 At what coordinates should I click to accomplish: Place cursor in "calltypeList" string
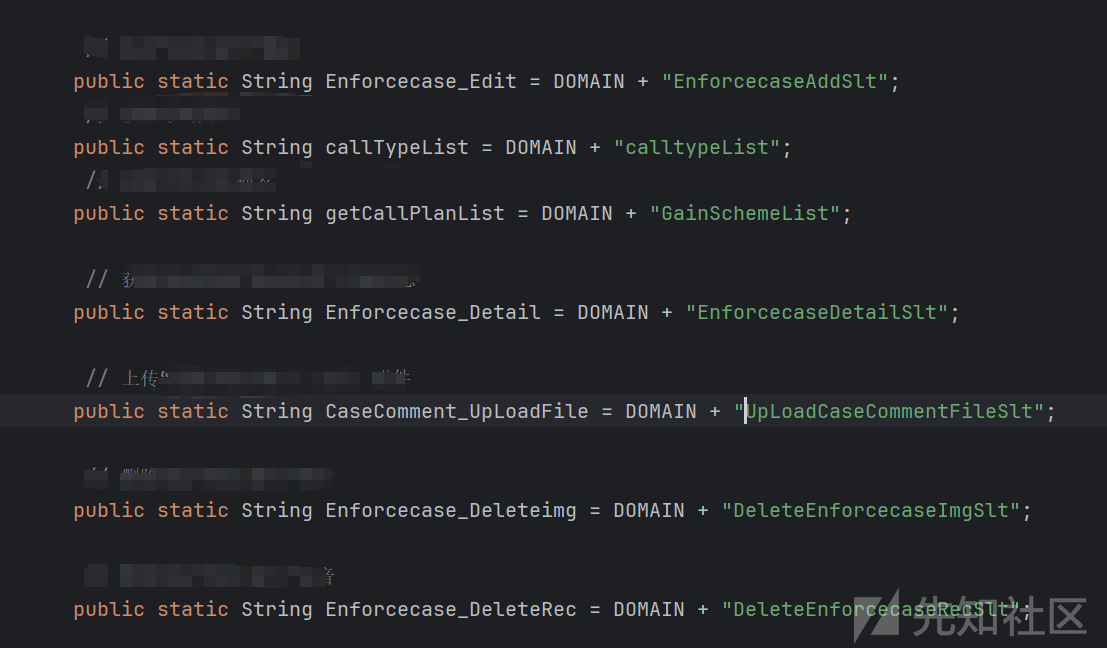pyautogui.click(x=697, y=148)
